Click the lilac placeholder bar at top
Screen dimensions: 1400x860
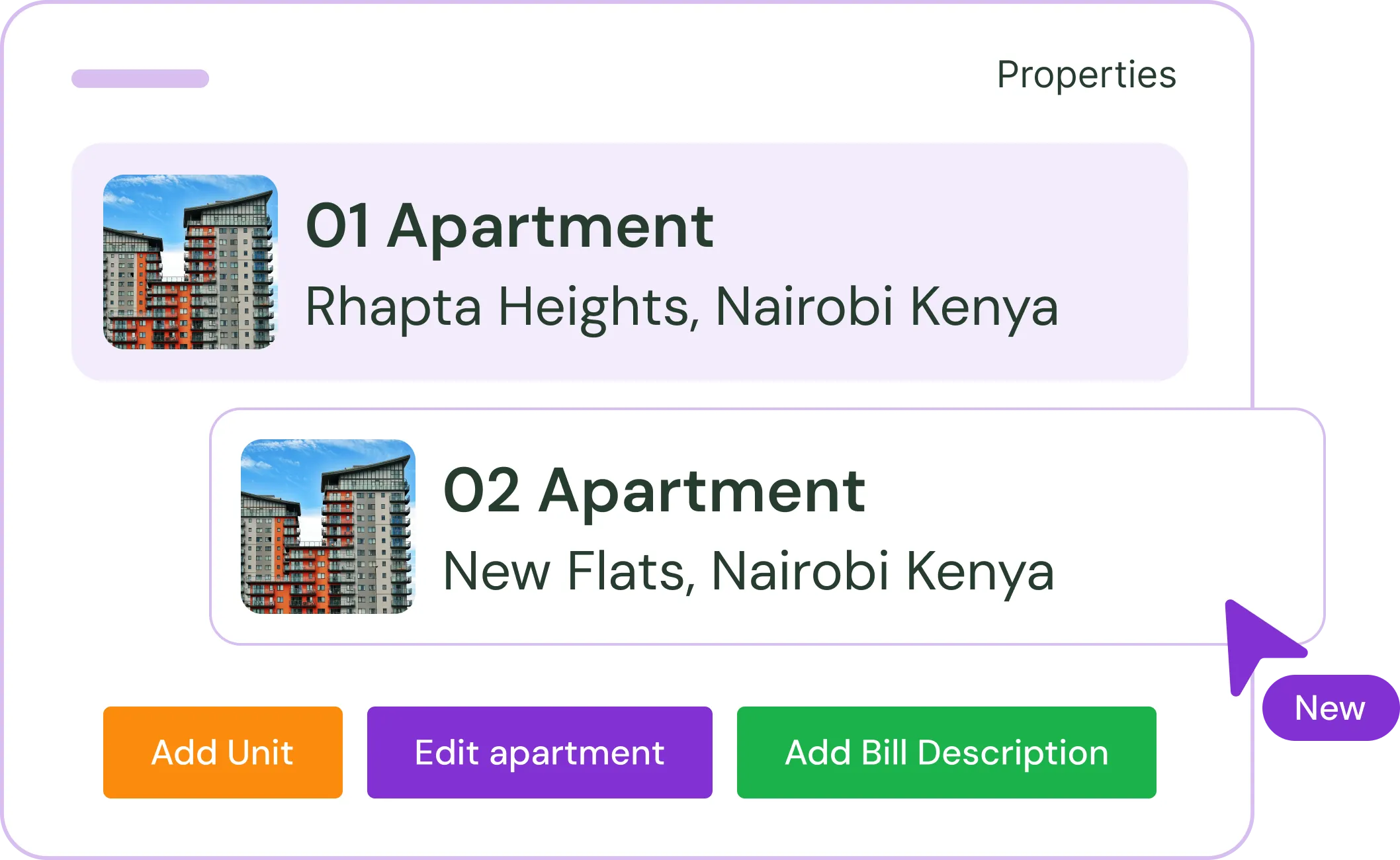coord(140,79)
